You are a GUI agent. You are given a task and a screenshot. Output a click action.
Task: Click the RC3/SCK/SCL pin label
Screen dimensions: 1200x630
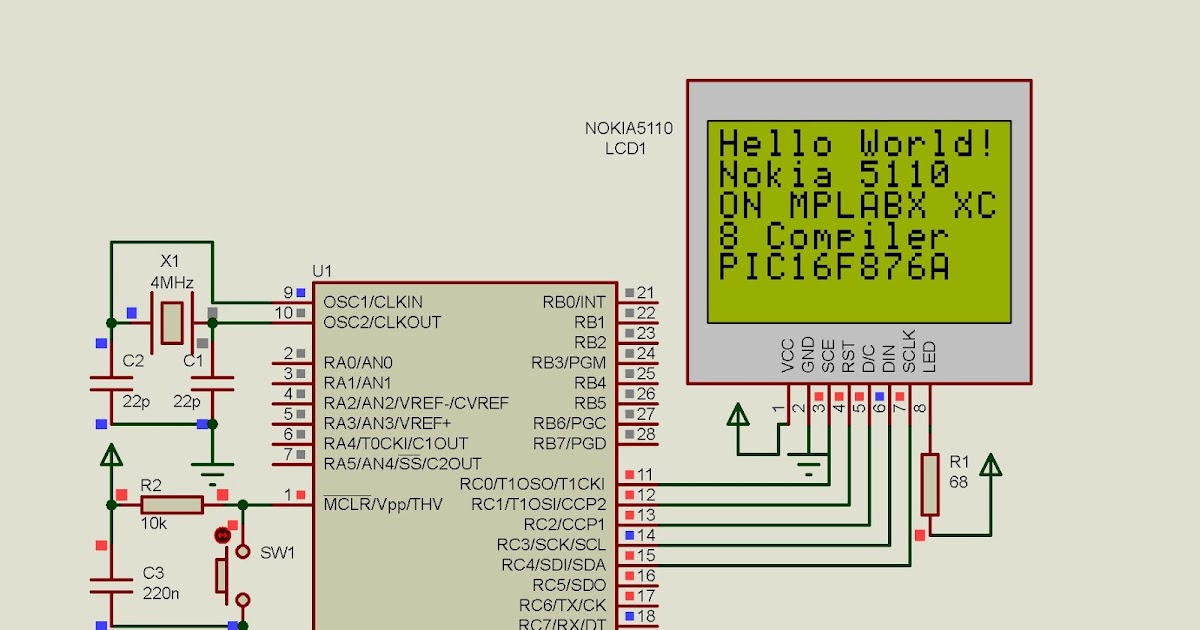[553, 546]
